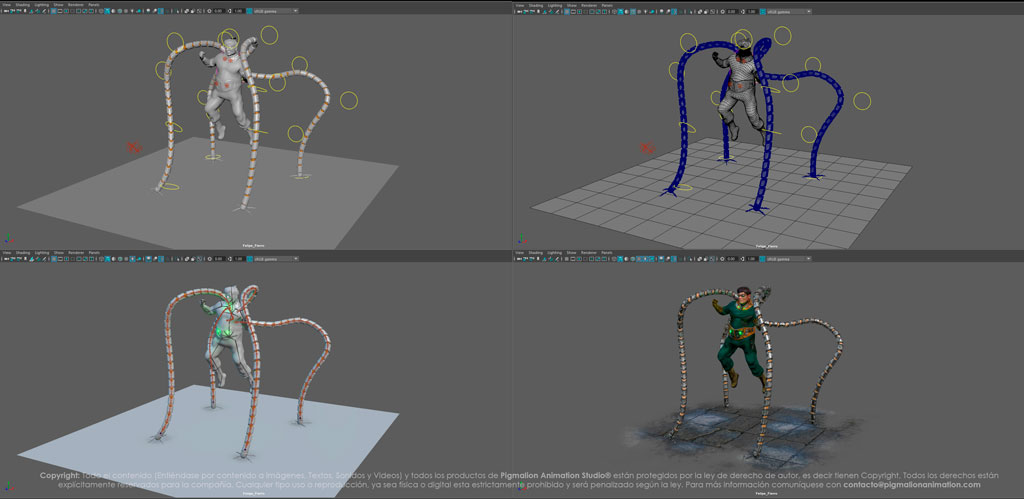1024x499 pixels.
Task: Toggle the view transform icon in textured character viewport
Action: click(x=762, y=259)
